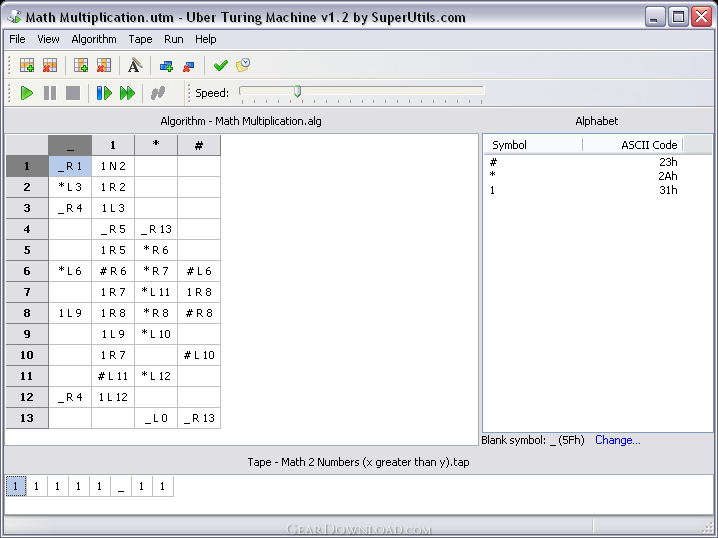This screenshot has height=538, width=718.
Task: Click the notes with clock icon
Action: (243, 65)
